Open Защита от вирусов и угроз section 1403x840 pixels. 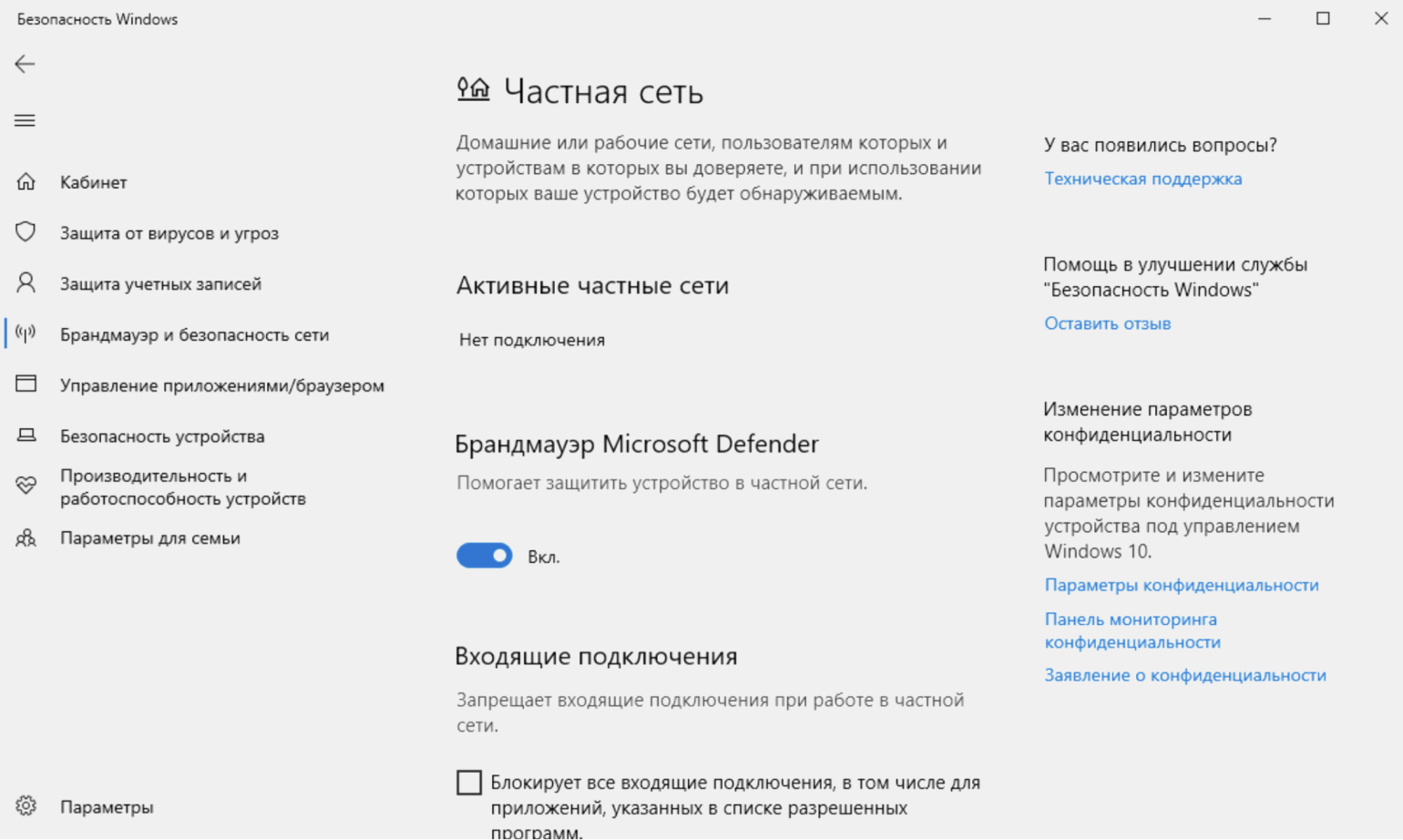point(169,233)
